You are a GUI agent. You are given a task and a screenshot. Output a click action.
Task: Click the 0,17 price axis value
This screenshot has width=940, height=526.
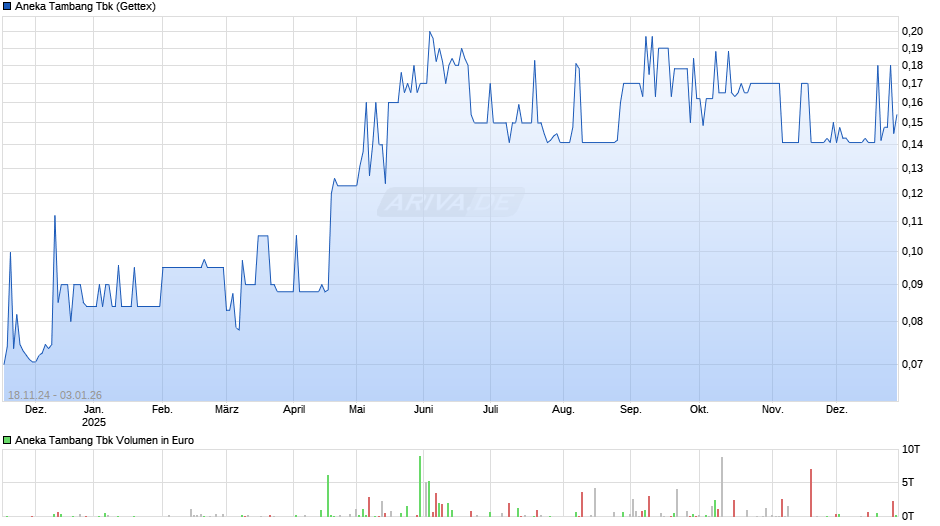tap(912, 83)
